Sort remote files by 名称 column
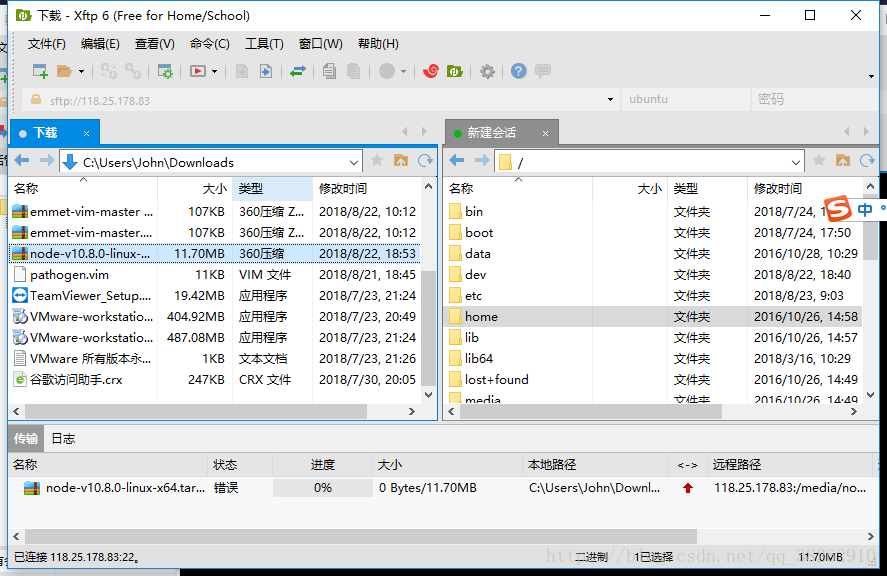887x576 pixels. pyautogui.click(x=518, y=188)
